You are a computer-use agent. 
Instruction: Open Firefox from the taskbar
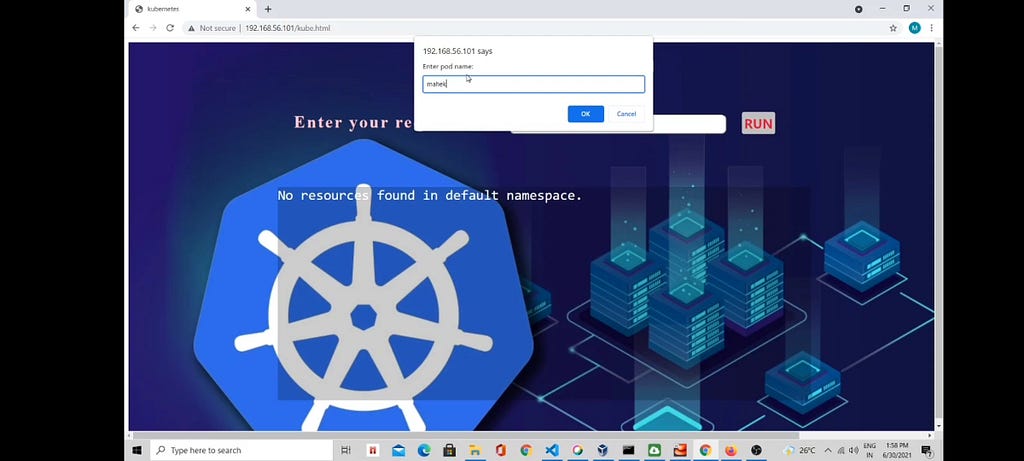coord(731,450)
